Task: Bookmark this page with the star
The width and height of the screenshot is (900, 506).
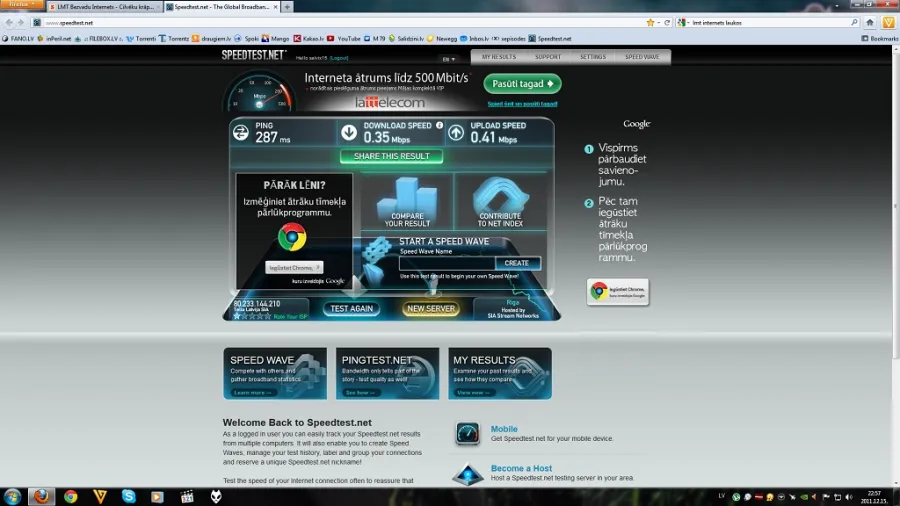Action: [x=650, y=22]
